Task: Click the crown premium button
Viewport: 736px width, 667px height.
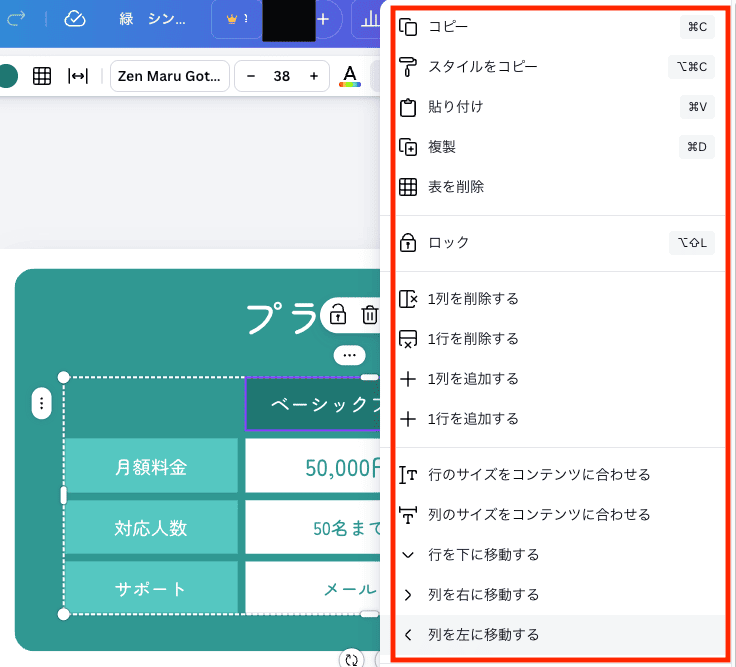Action: [x=237, y=19]
